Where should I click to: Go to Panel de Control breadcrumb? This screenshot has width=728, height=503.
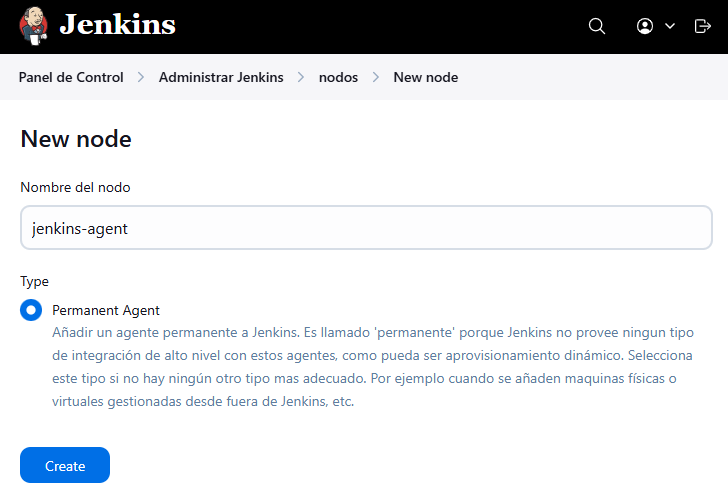coord(71,77)
